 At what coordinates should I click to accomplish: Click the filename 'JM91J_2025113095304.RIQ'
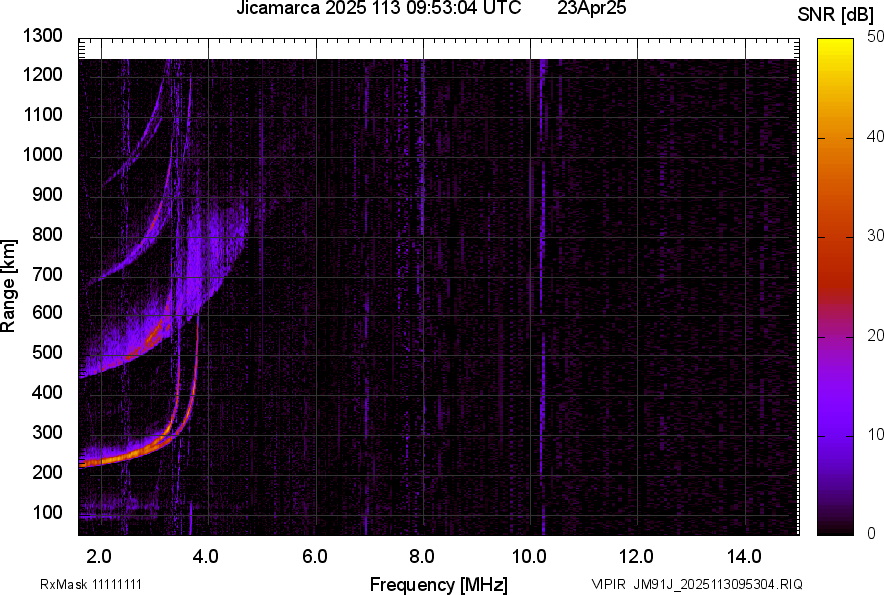[718, 584]
